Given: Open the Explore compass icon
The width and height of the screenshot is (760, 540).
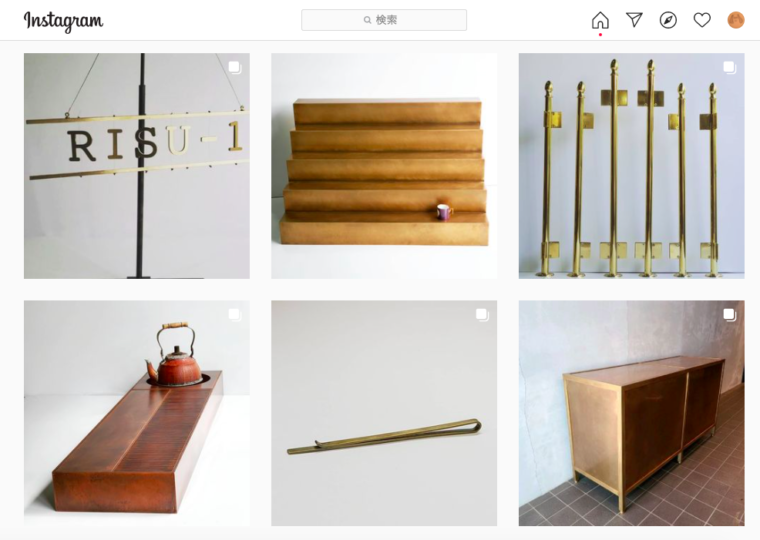Looking at the screenshot, I should [668, 20].
